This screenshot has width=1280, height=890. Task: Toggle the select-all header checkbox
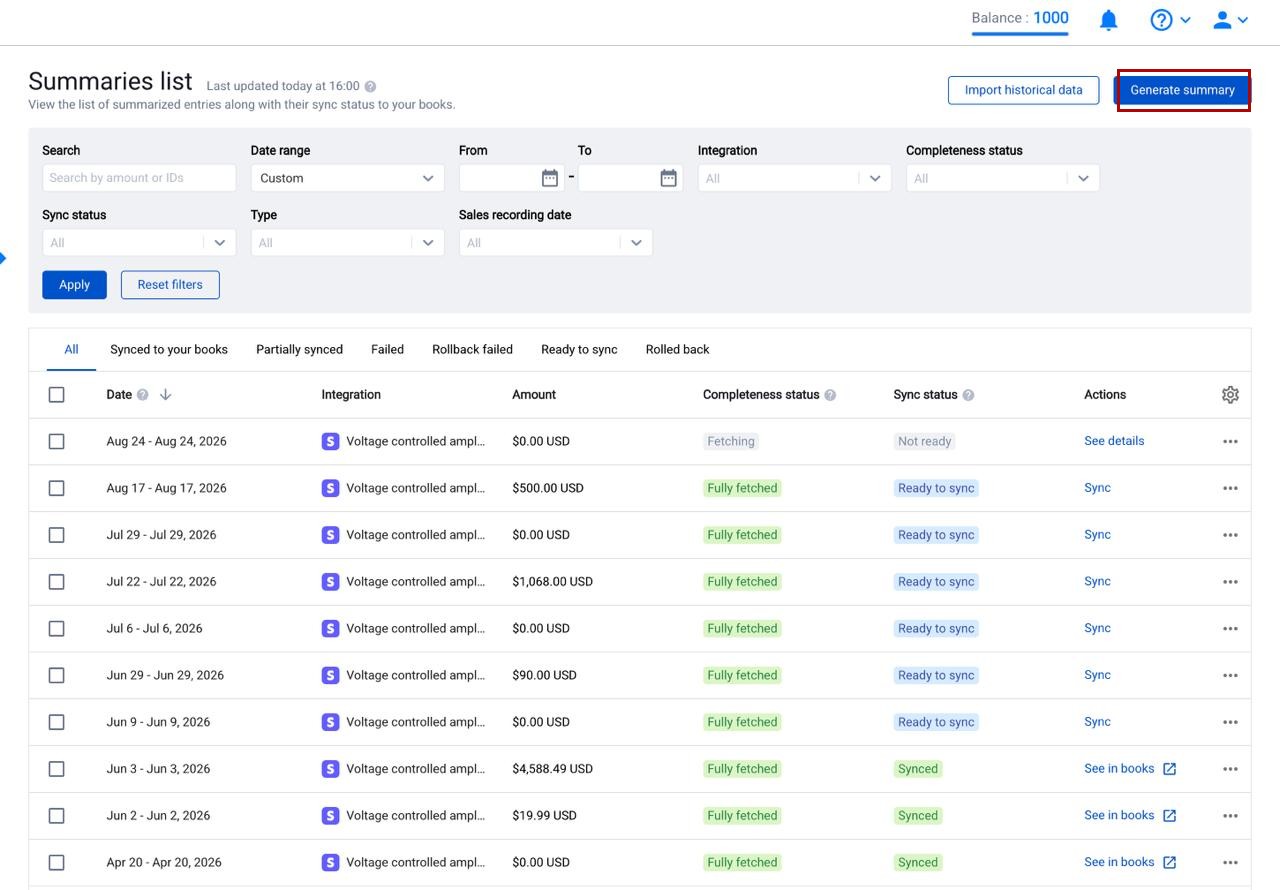[x=56, y=395]
